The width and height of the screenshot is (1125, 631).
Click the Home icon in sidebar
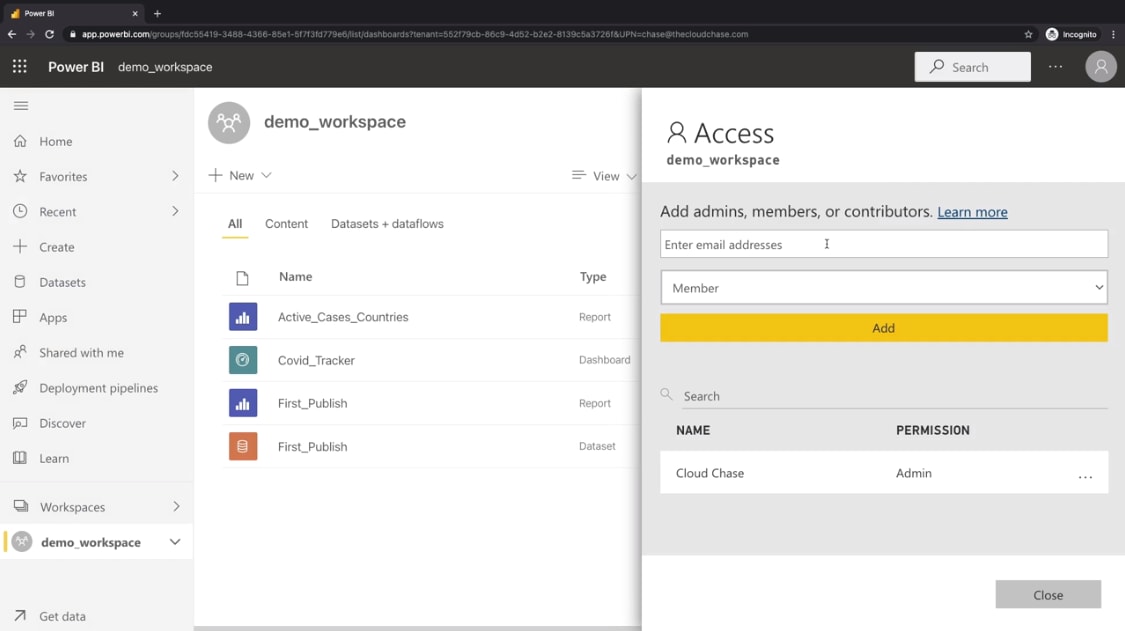[20, 141]
